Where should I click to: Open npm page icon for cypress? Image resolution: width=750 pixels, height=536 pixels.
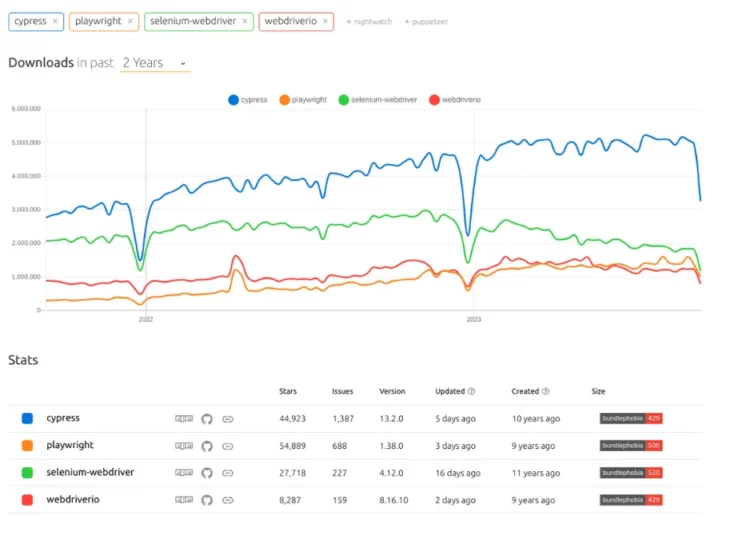[x=184, y=419]
